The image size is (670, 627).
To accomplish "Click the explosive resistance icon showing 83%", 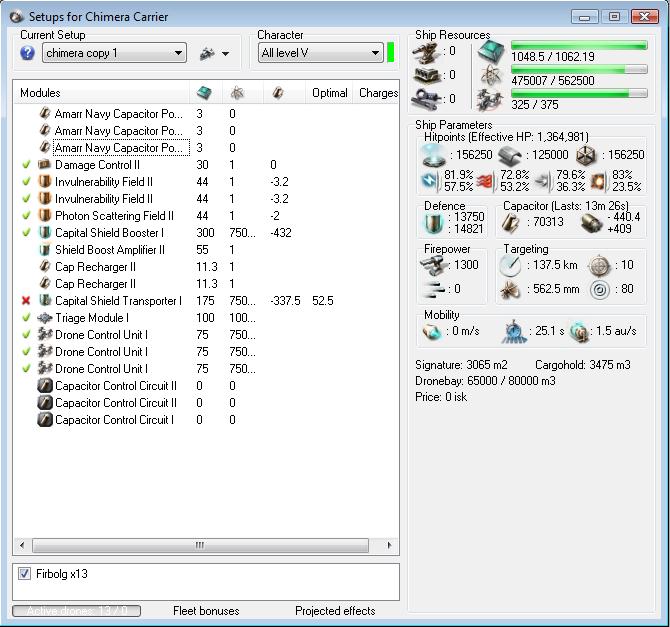I will (598, 181).
